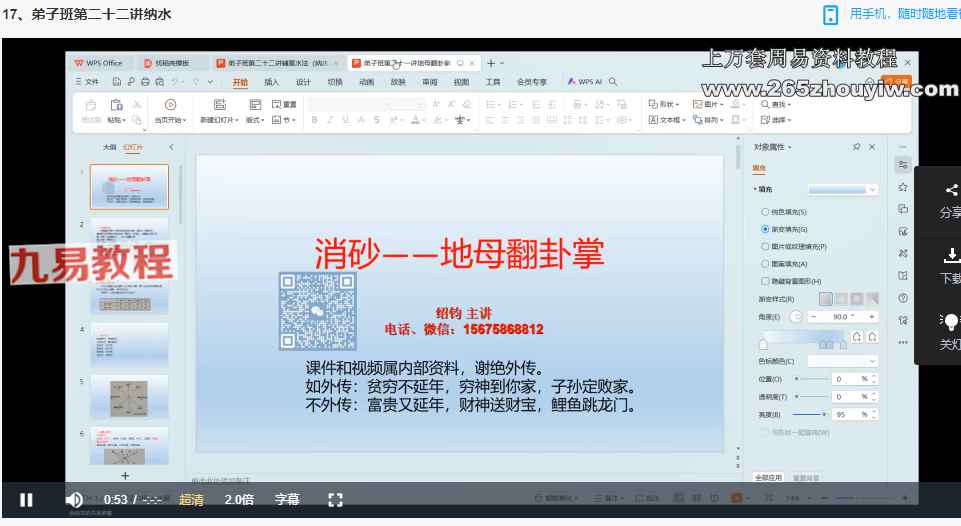The width and height of the screenshot is (961, 526).
Task: Check 隐藏背景图形(H) checkbox
Action: pyautogui.click(x=765, y=281)
